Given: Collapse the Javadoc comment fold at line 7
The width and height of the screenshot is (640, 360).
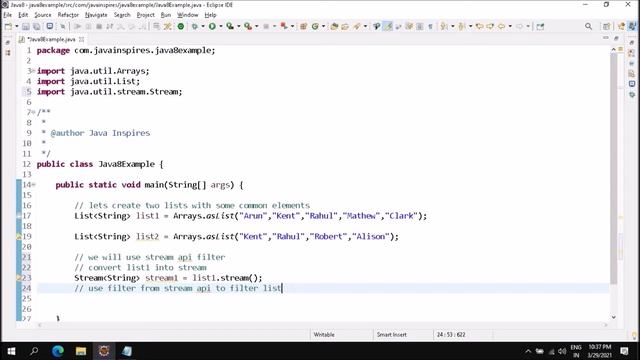Looking at the screenshot, I should (x=33, y=112).
